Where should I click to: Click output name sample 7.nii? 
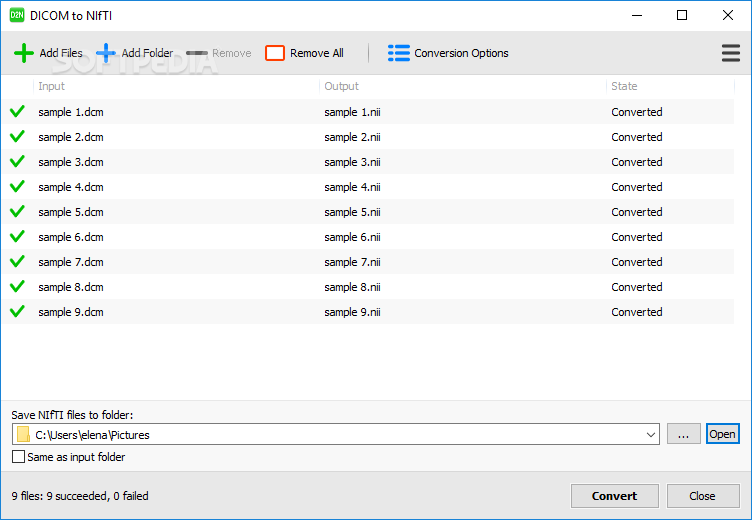point(352,262)
